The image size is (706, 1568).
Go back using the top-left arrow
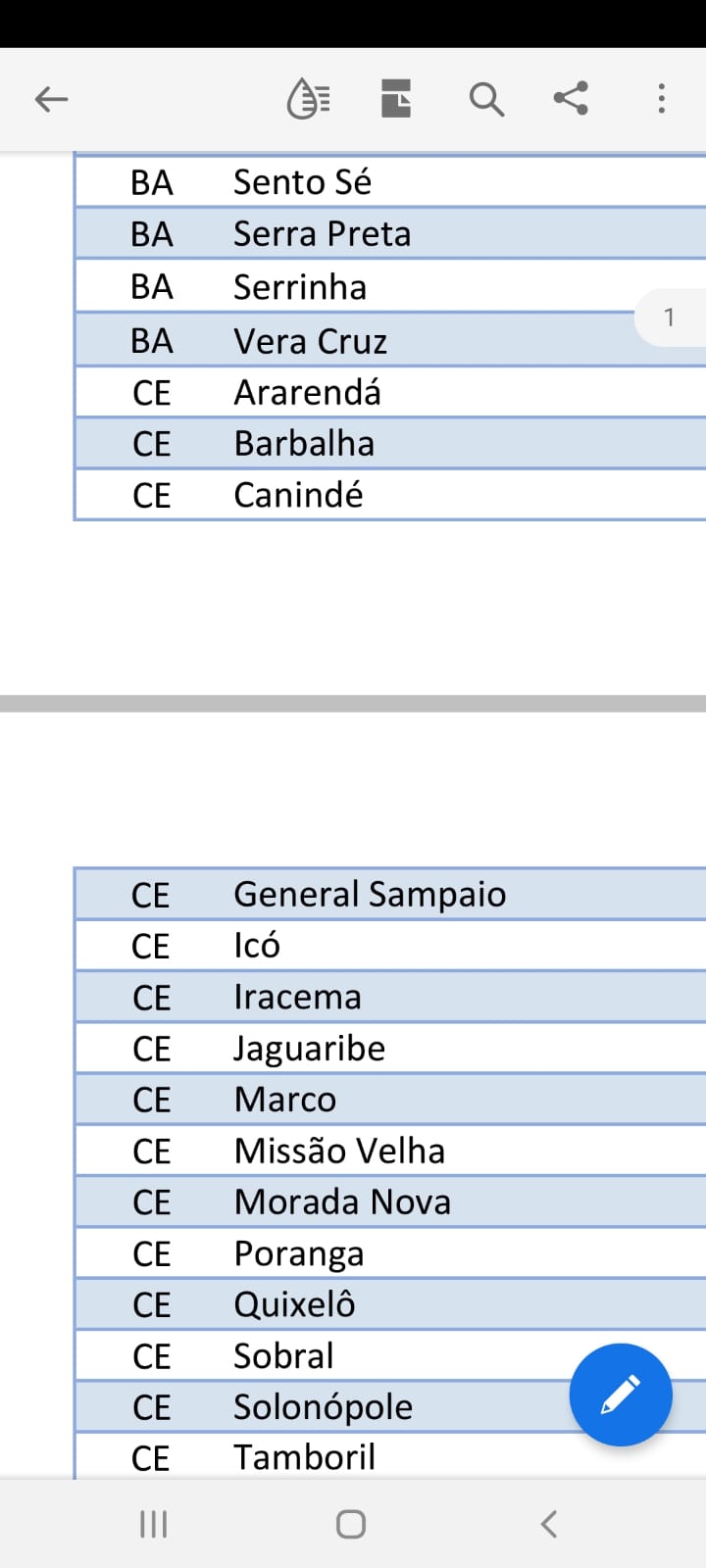click(51, 99)
